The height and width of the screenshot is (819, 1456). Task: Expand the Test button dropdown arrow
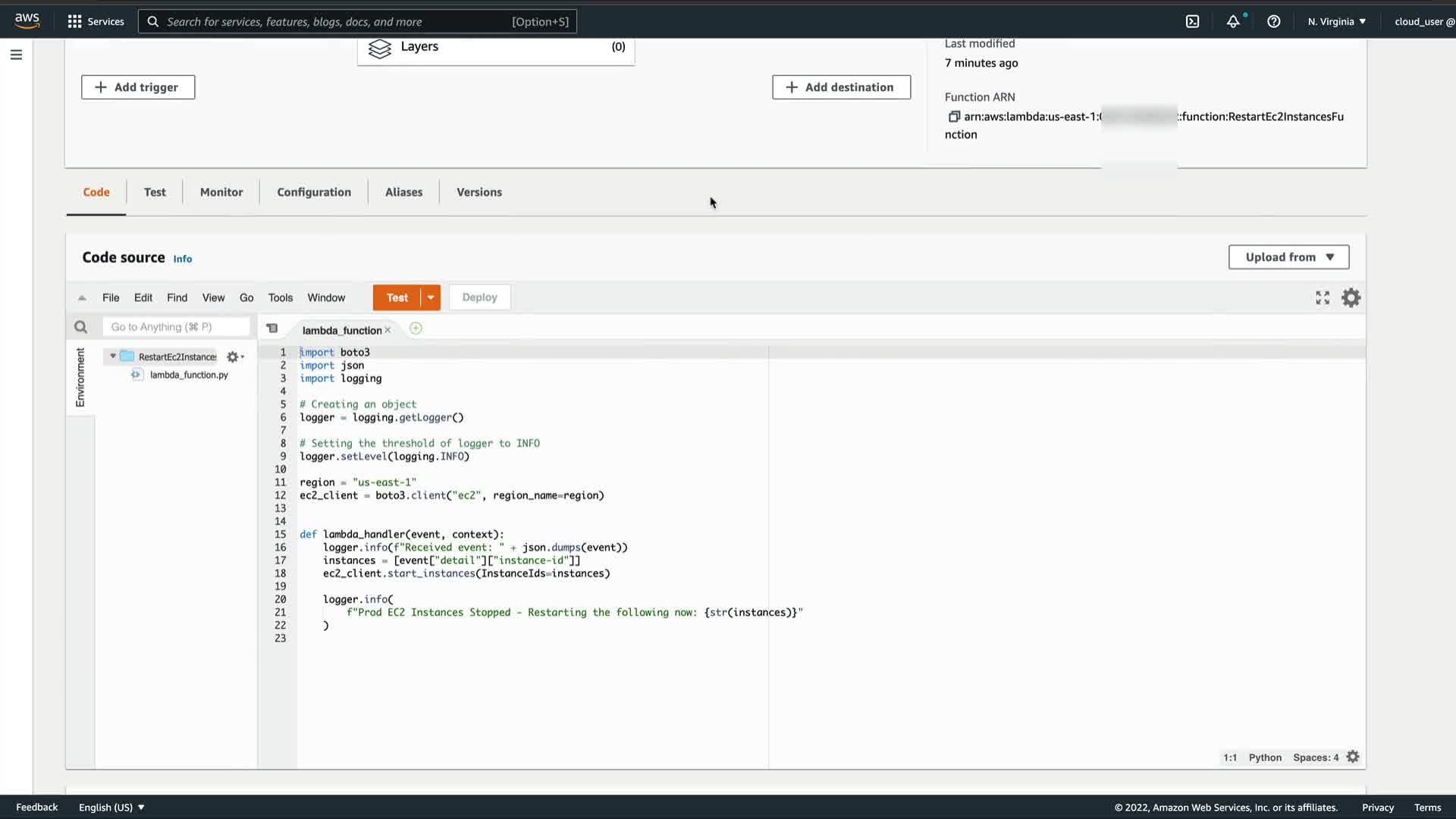(x=431, y=298)
